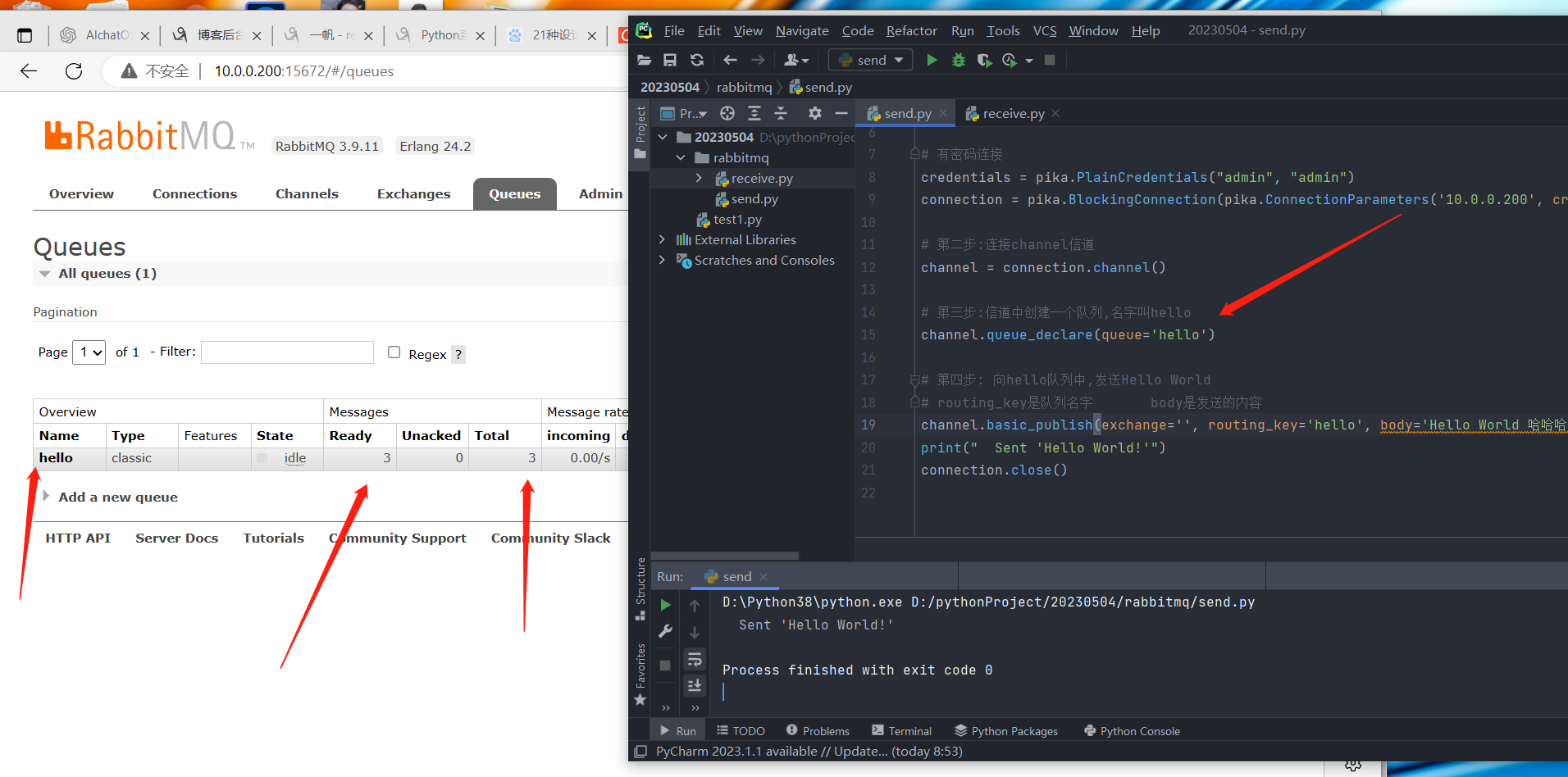Navigate back in PyCharm toolbar
This screenshot has width=1568, height=777.
[730, 60]
